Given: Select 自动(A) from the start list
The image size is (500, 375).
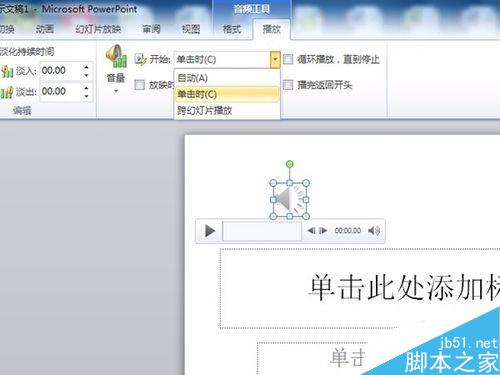Looking at the screenshot, I should pyautogui.click(x=227, y=78).
